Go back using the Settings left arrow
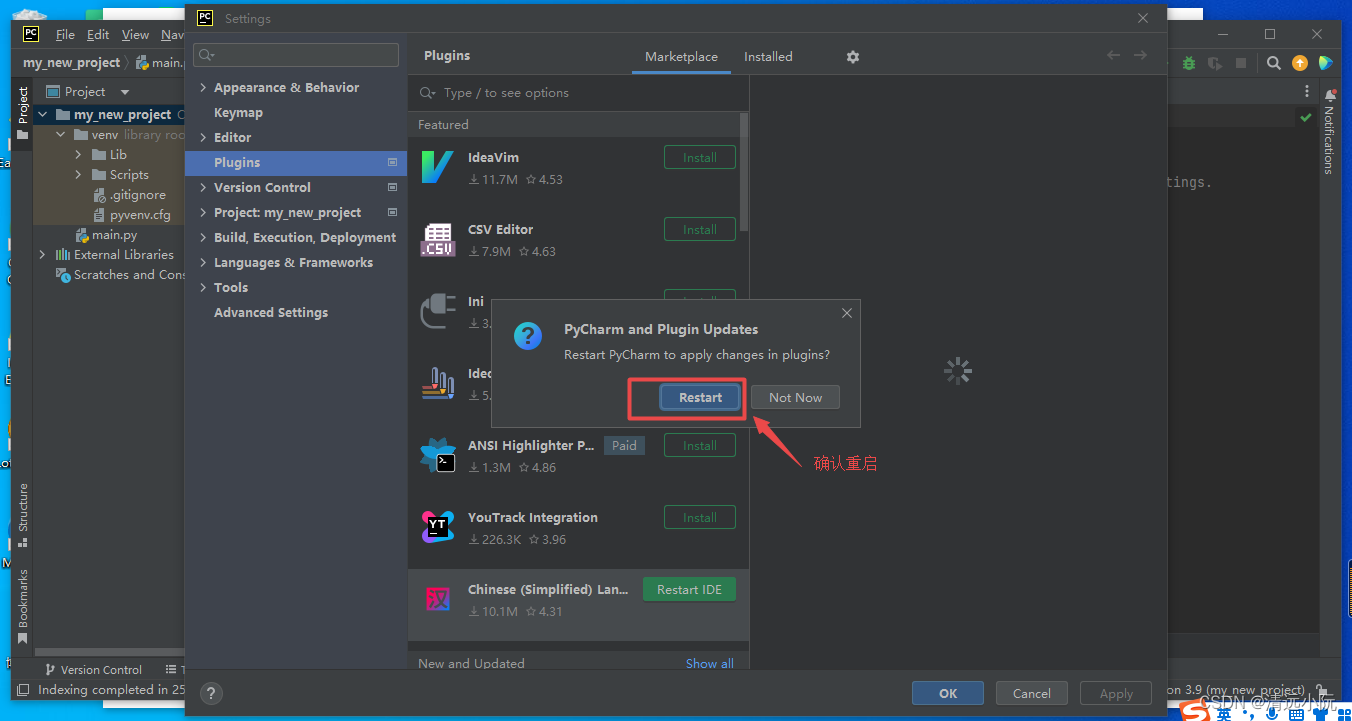This screenshot has width=1352, height=721. tap(1113, 56)
